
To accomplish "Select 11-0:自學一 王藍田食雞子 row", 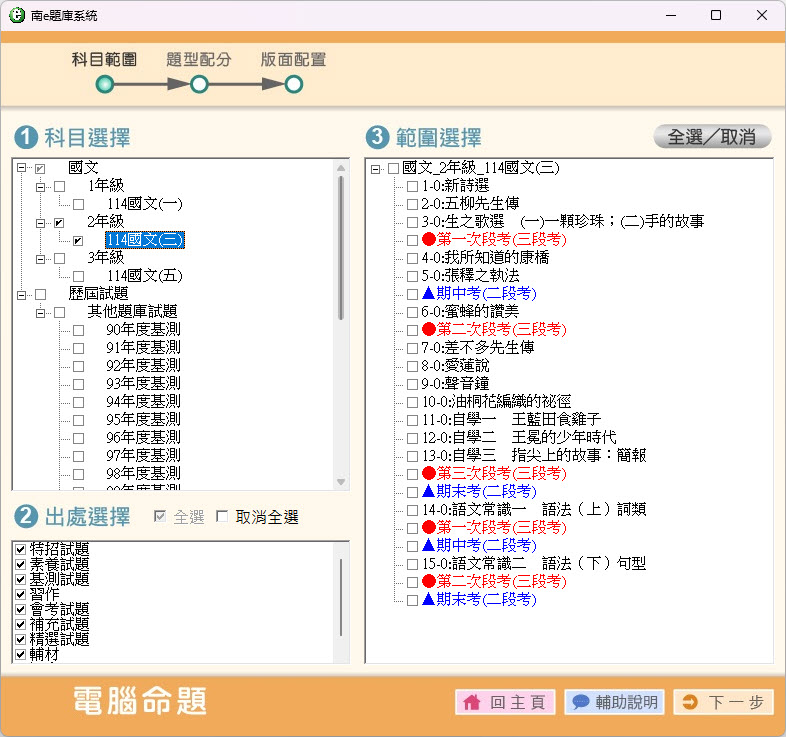I will (x=511, y=420).
